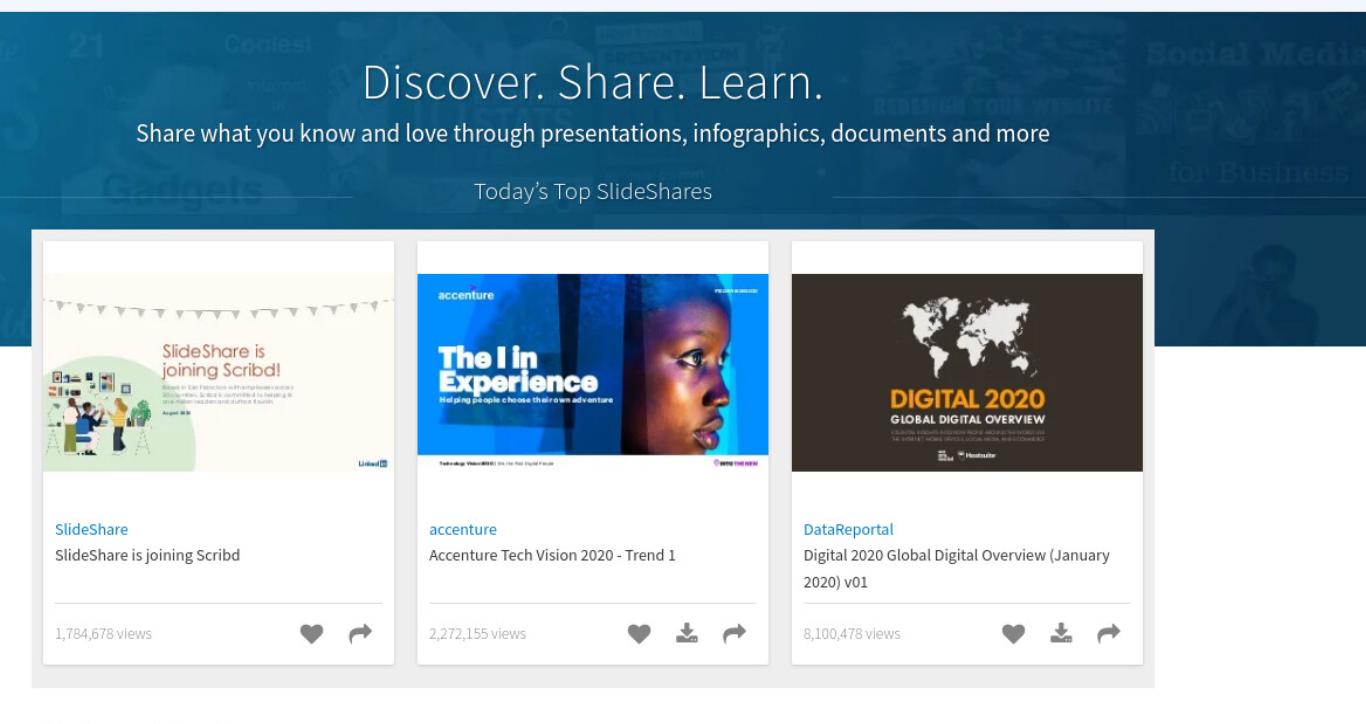Select the 2,272,155 views text
This screenshot has width=1366, height=724.
[477, 633]
